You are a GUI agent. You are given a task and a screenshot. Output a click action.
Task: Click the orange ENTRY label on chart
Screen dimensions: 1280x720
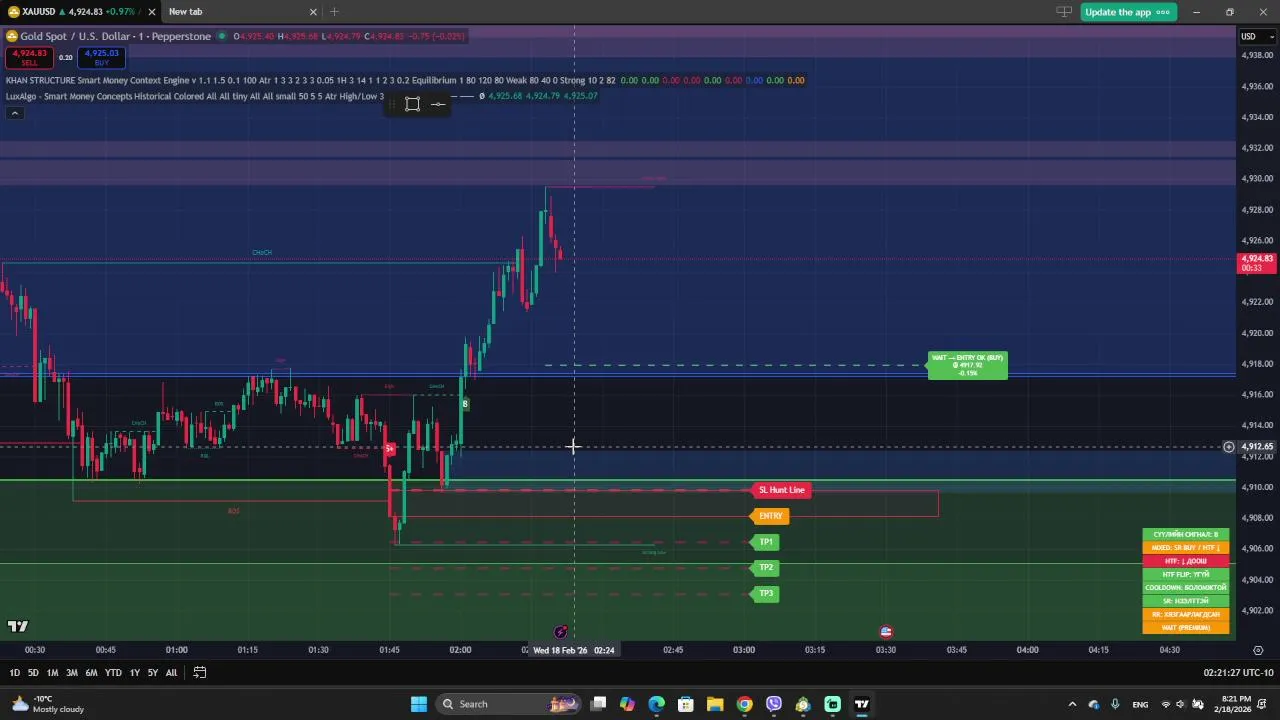[x=770, y=516]
